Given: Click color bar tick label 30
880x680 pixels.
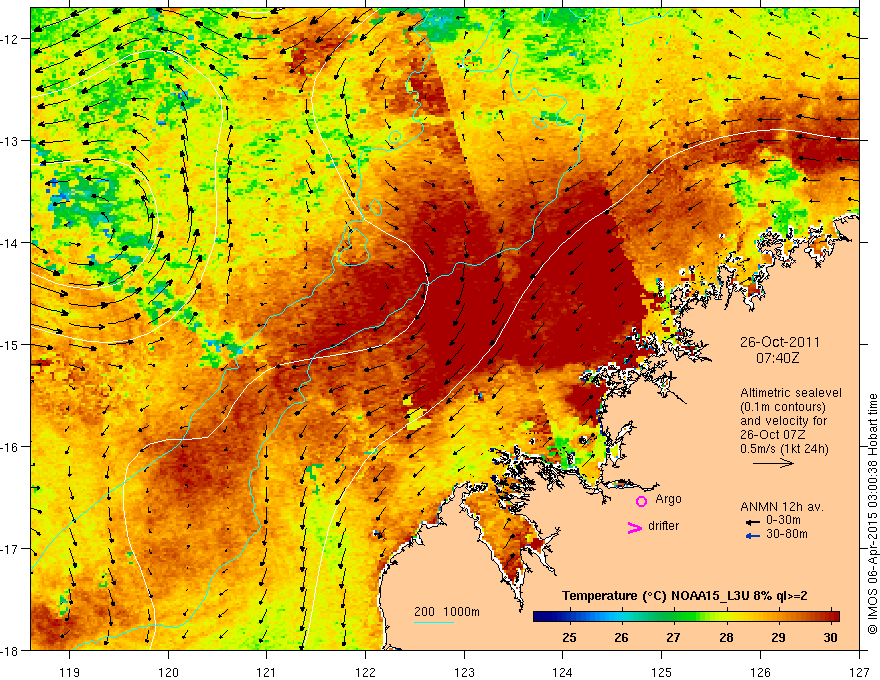Looking at the screenshot, I should click(831, 637).
